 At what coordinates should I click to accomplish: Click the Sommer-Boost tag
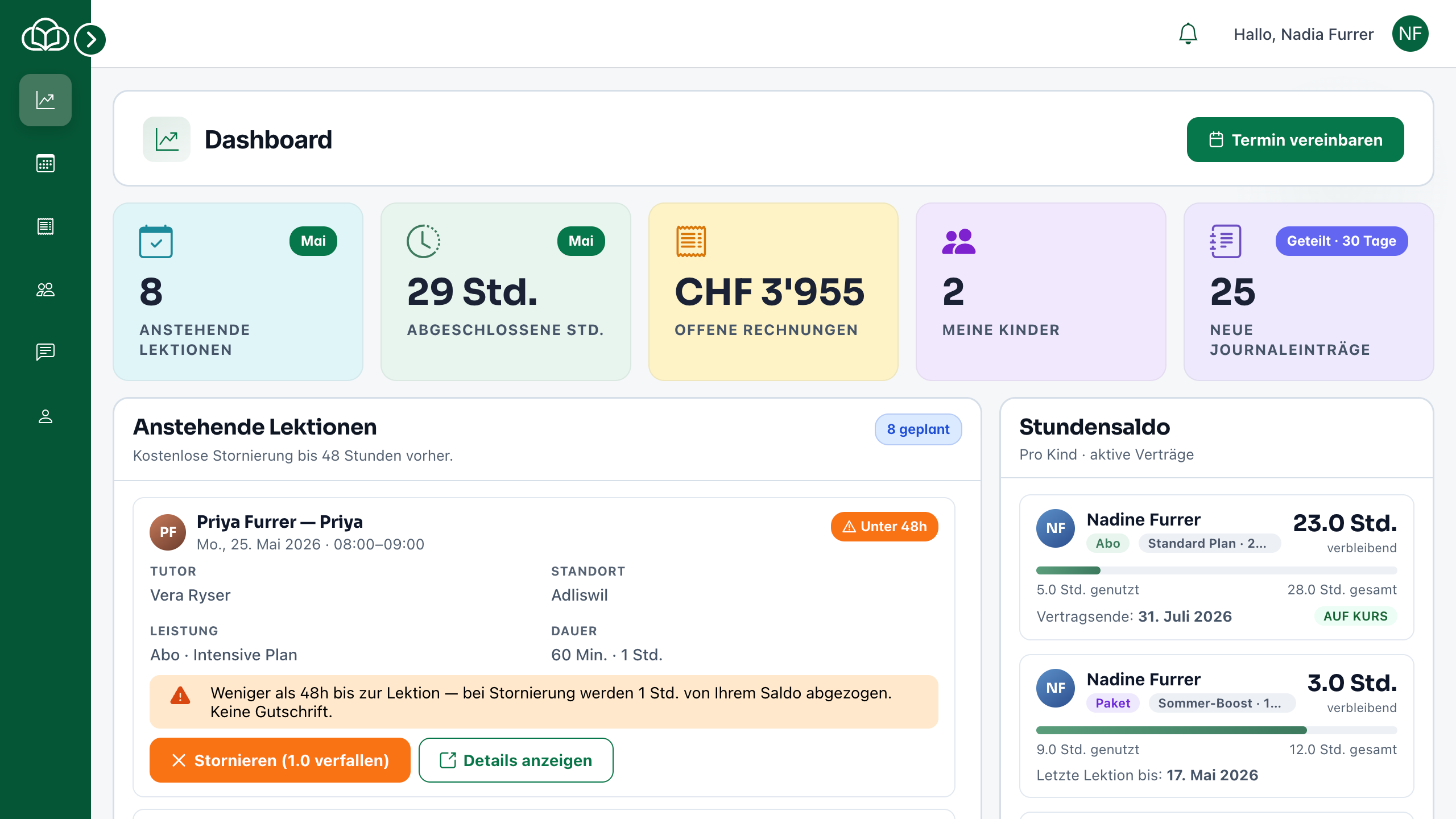click(x=1222, y=704)
